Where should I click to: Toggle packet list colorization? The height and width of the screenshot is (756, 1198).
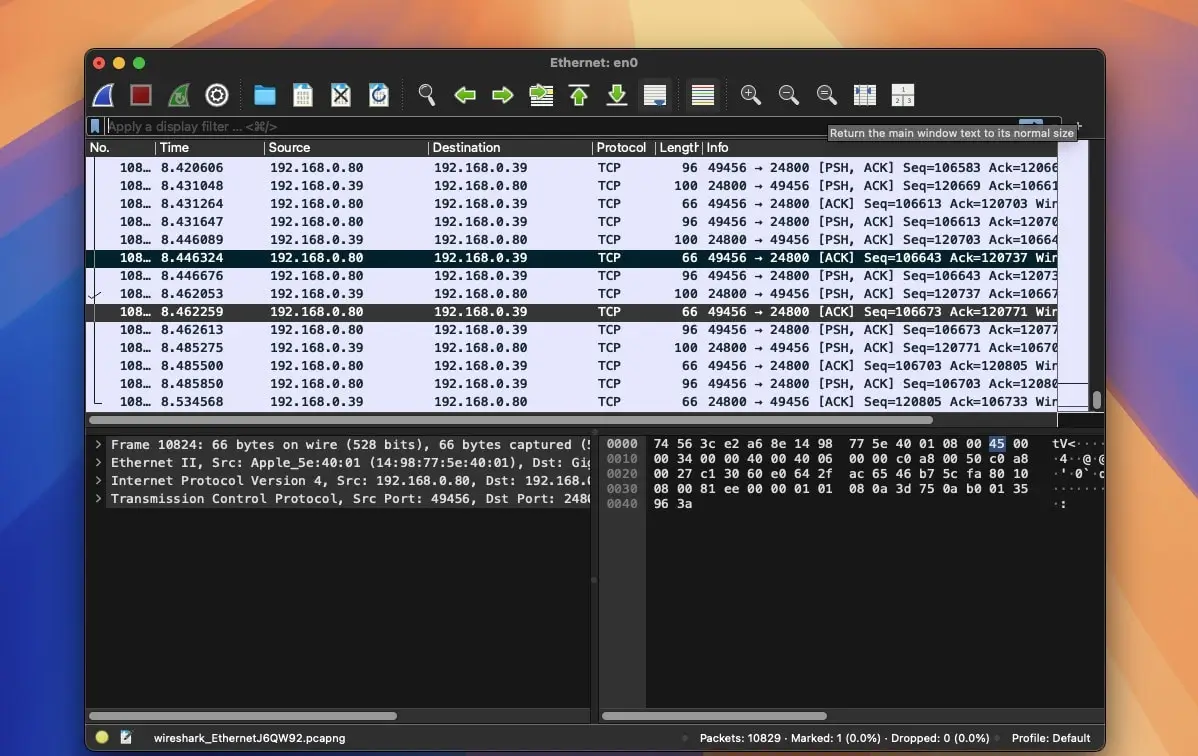click(x=702, y=96)
